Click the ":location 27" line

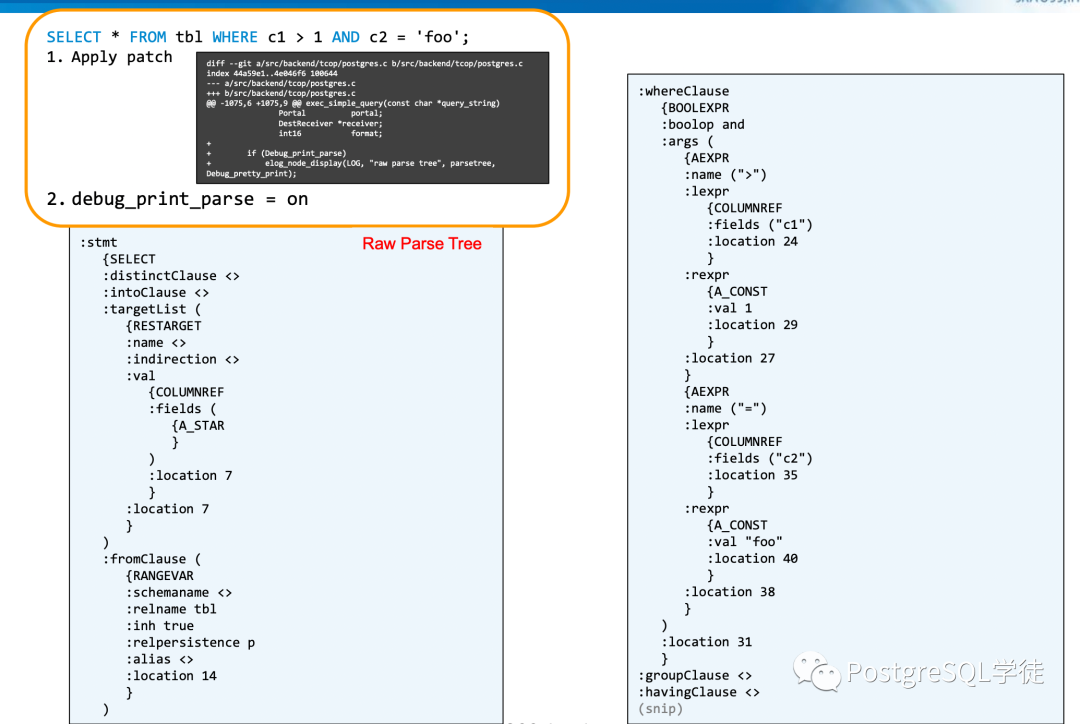coord(729,358)
